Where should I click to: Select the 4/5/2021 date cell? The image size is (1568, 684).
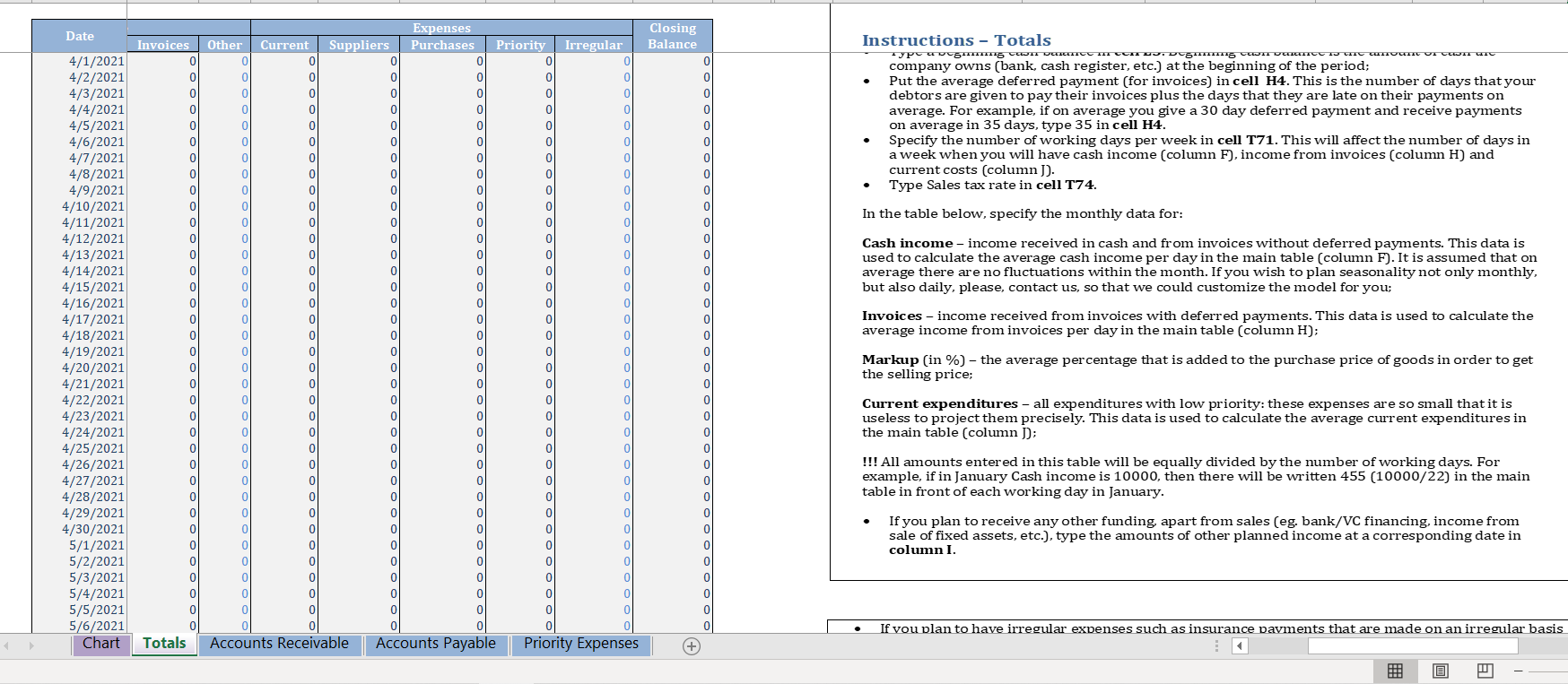(79, 126)
